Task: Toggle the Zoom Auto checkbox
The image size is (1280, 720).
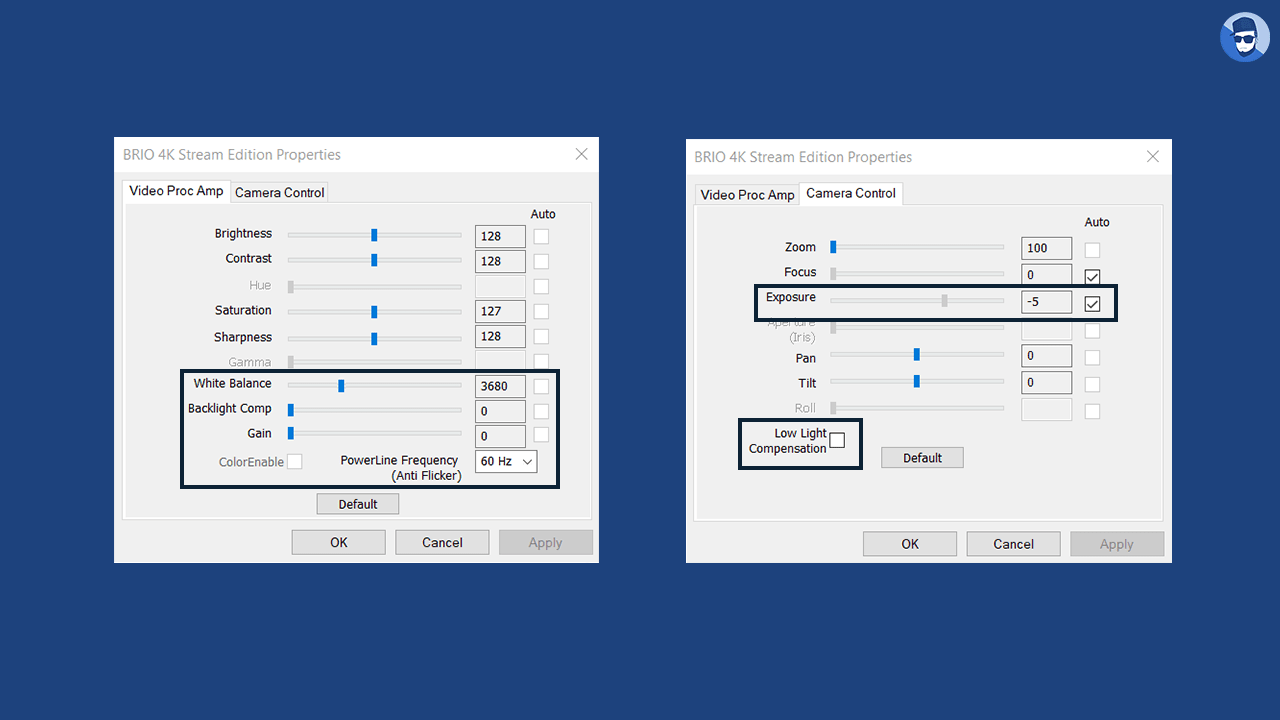Action: click(x=1092, y=250)
